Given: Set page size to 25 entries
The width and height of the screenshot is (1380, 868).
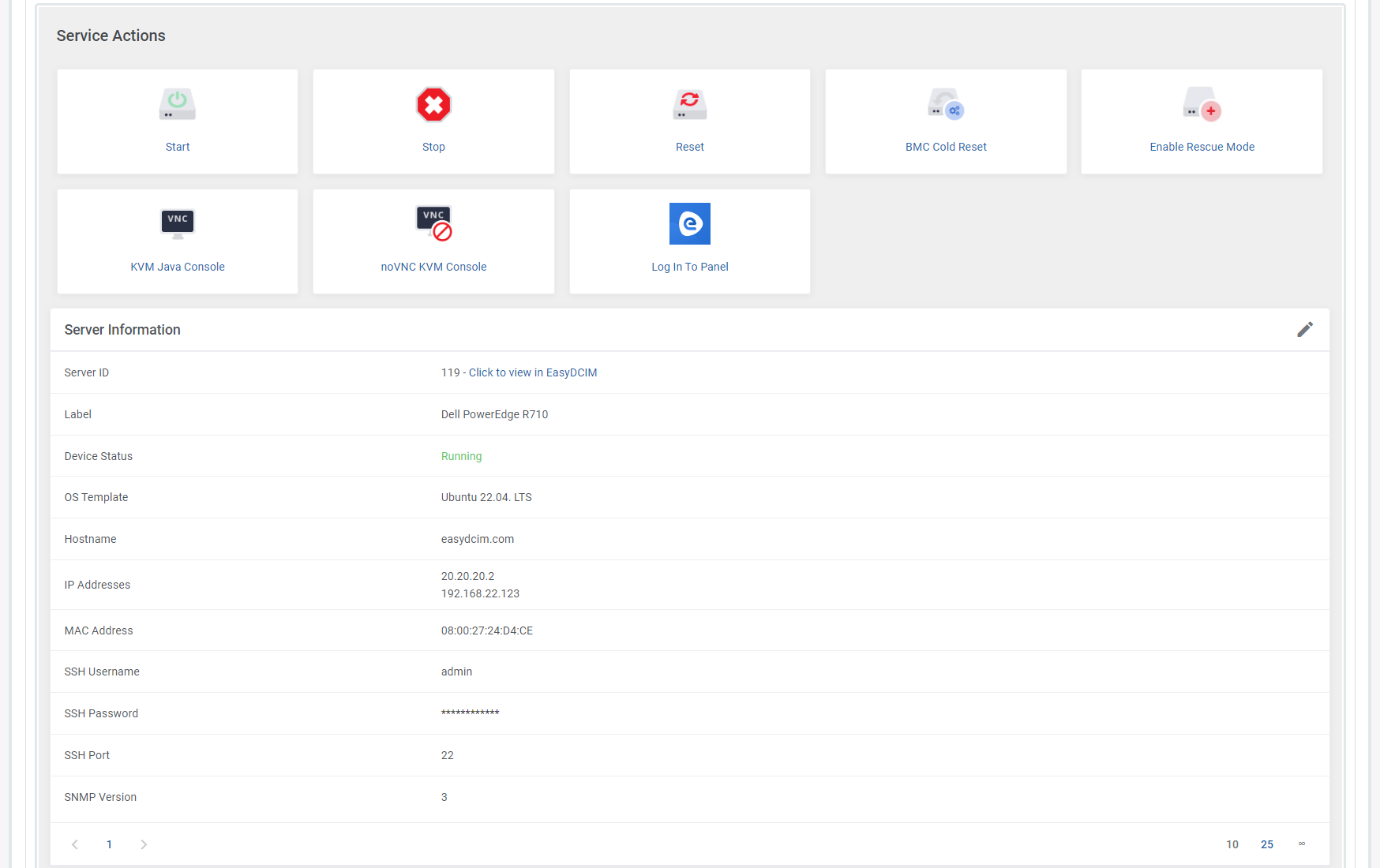Looking at the screenshot, I should 1267,844.
